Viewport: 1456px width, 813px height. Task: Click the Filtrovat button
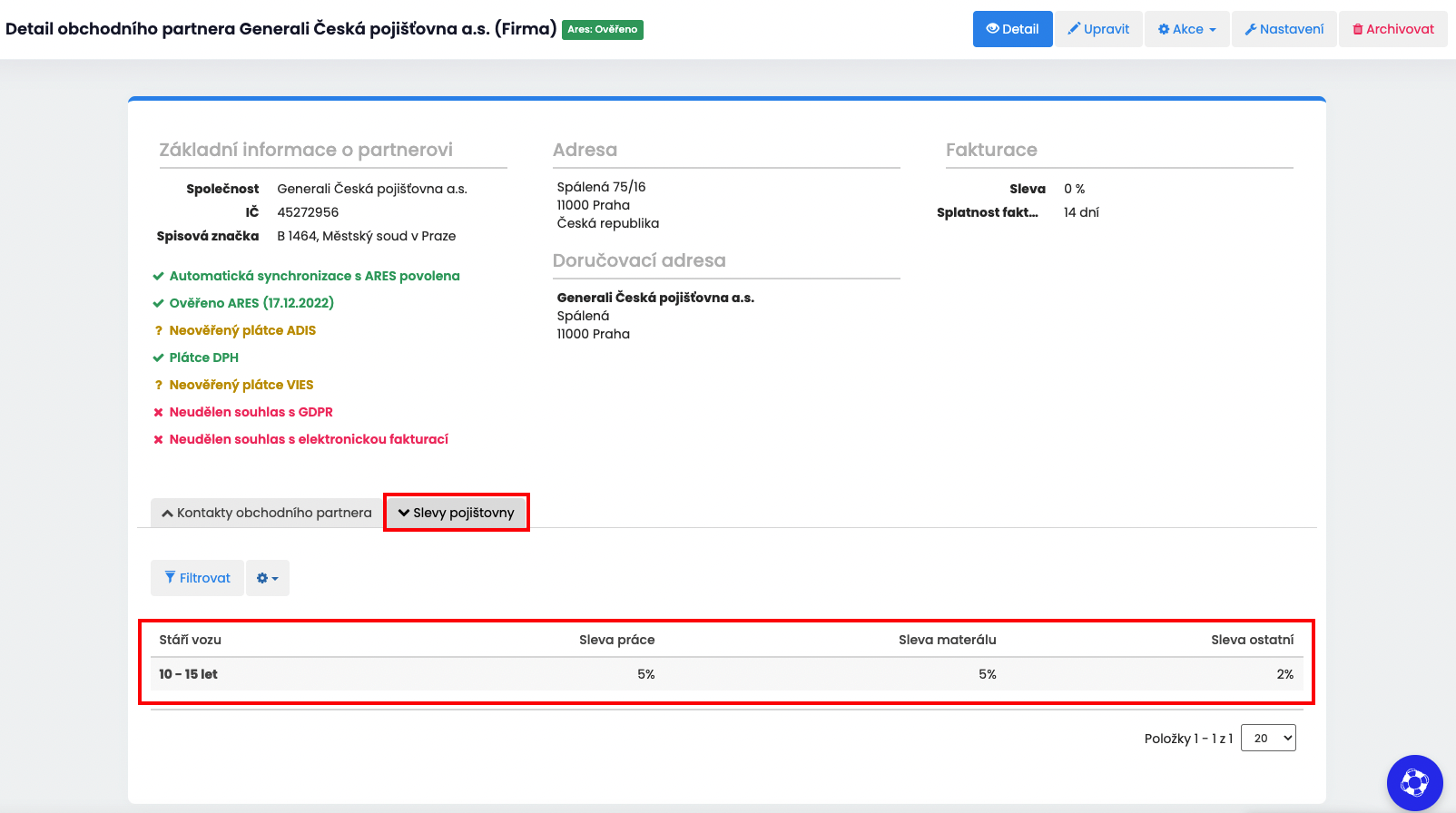pyautogui.click(x=197, y=578)
